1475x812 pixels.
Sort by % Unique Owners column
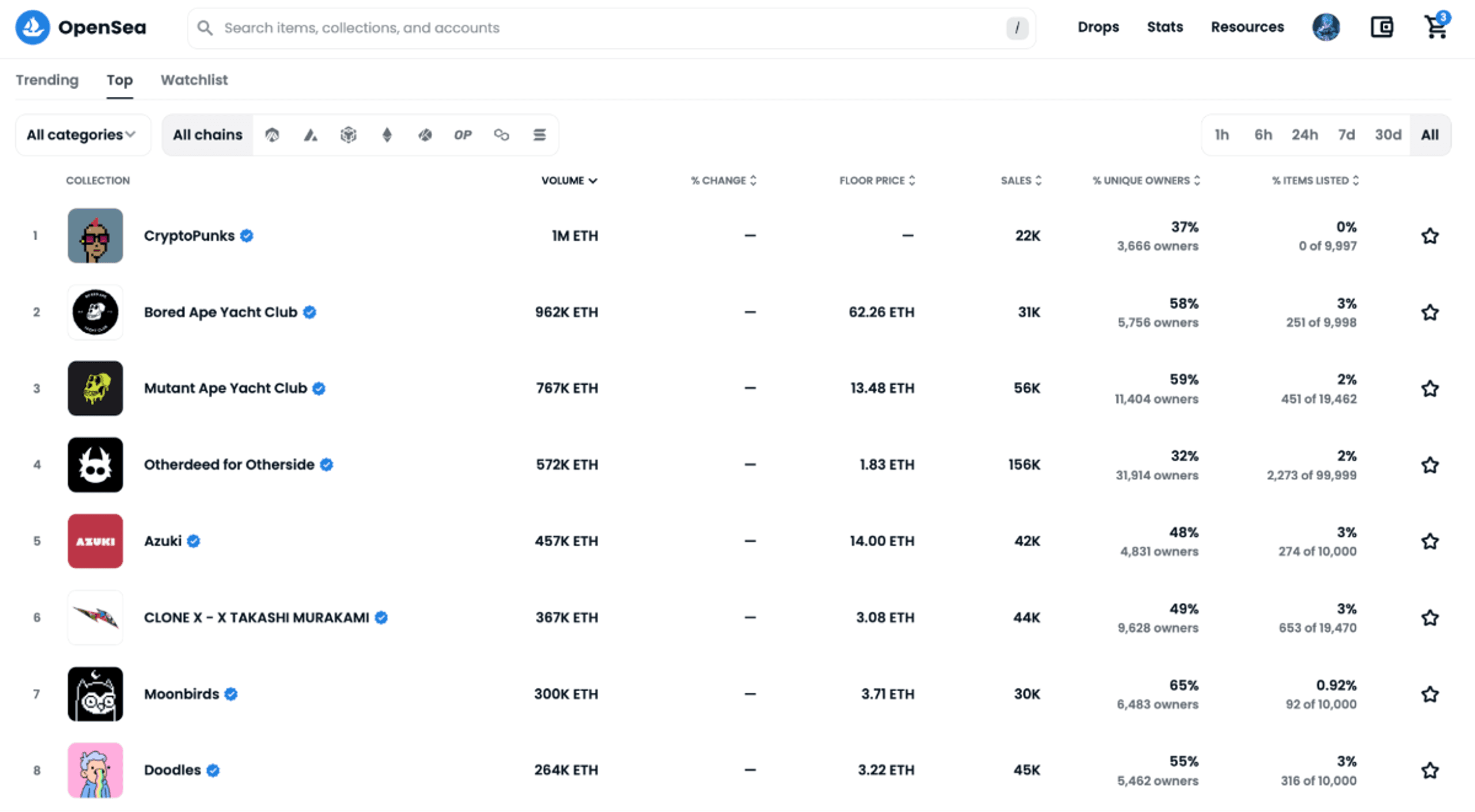pyautogui.click(x=1146, y=180)
